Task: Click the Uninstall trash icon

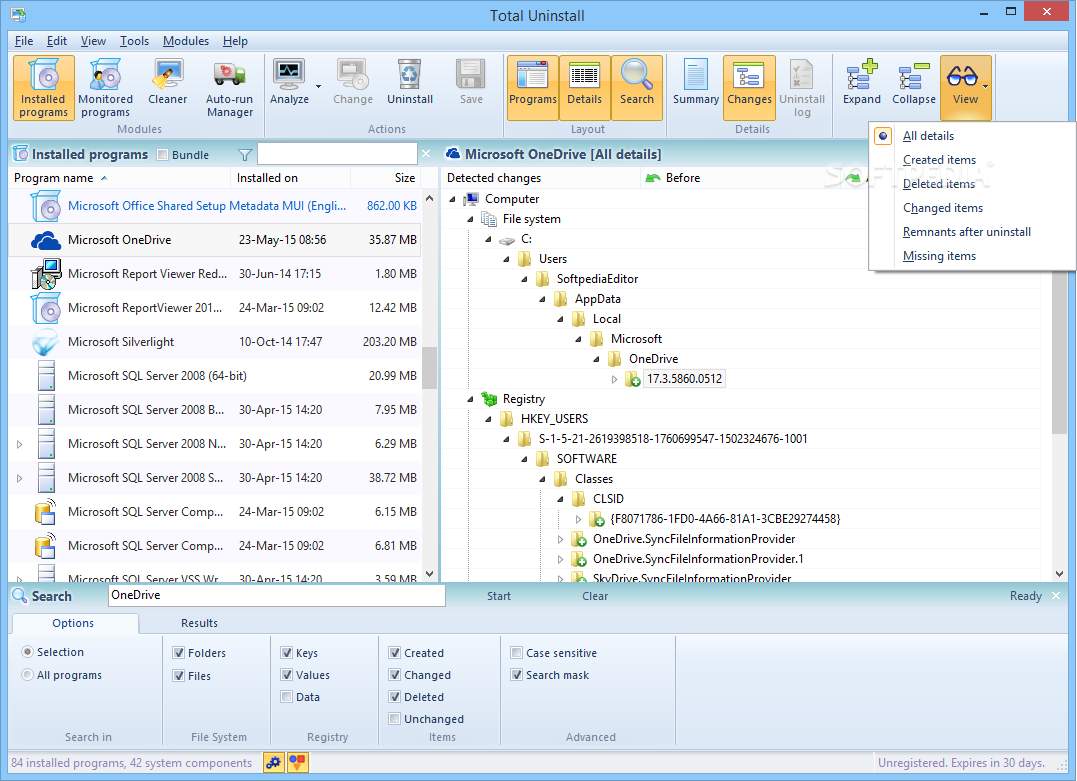Action: [409, 73]
